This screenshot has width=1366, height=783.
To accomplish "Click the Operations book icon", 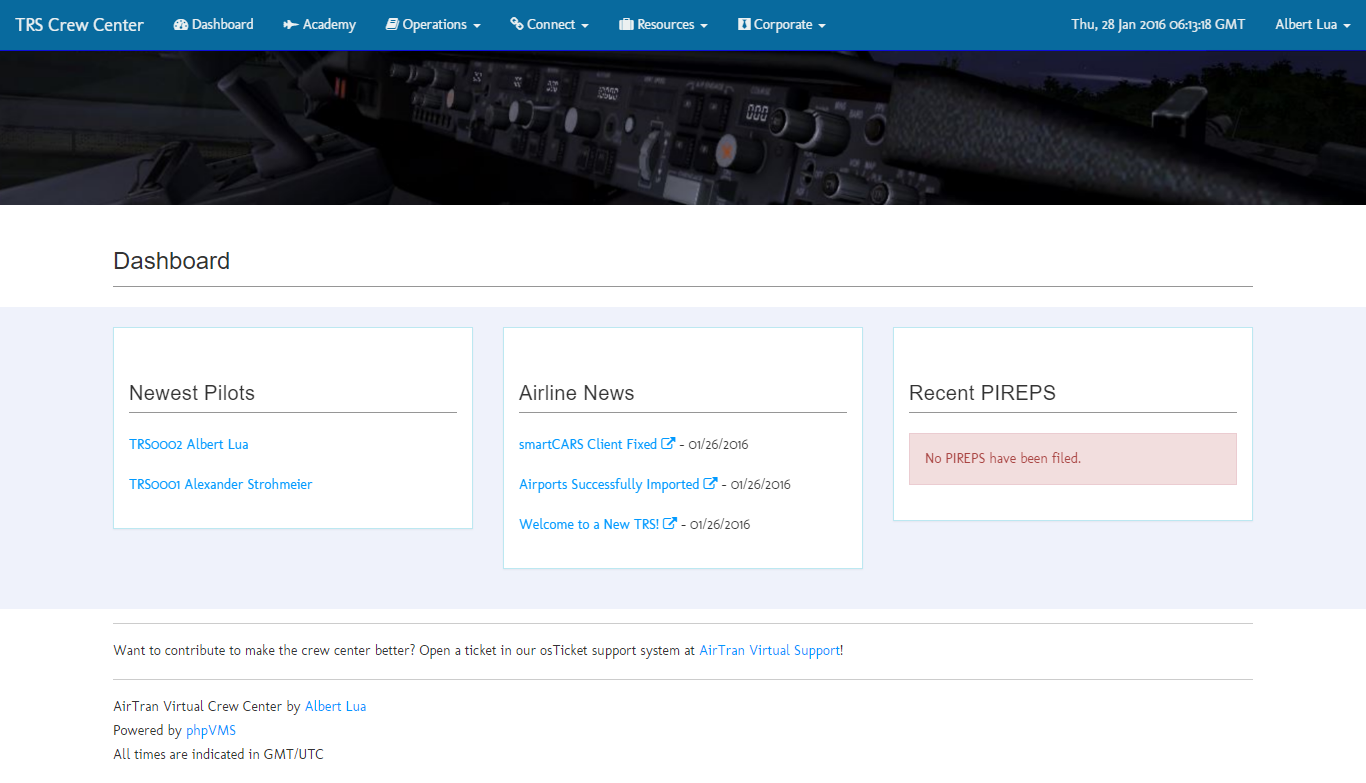I will [392, 24].
